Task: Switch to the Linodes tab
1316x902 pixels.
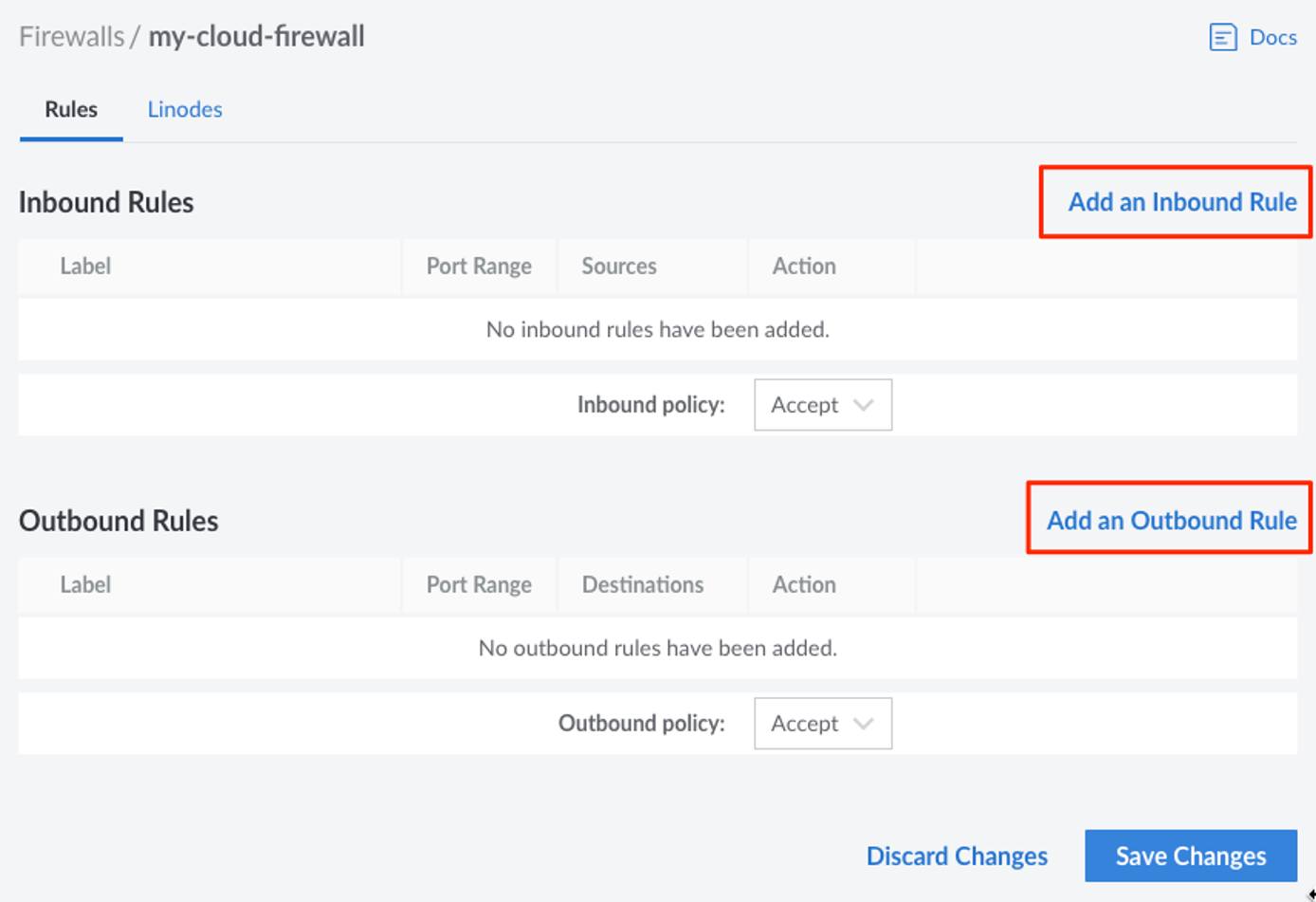Action: (x=185, y=109)
